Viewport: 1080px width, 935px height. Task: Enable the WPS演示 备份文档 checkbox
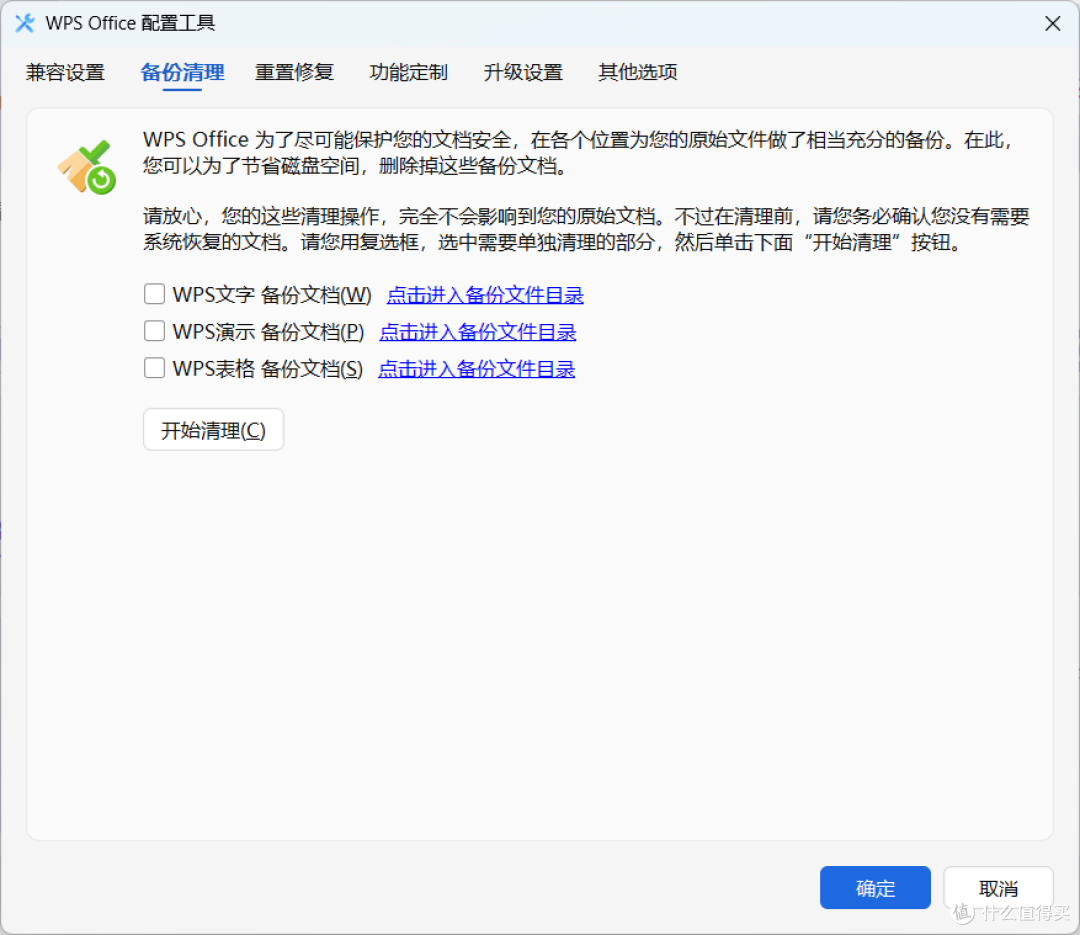[154, 331]
